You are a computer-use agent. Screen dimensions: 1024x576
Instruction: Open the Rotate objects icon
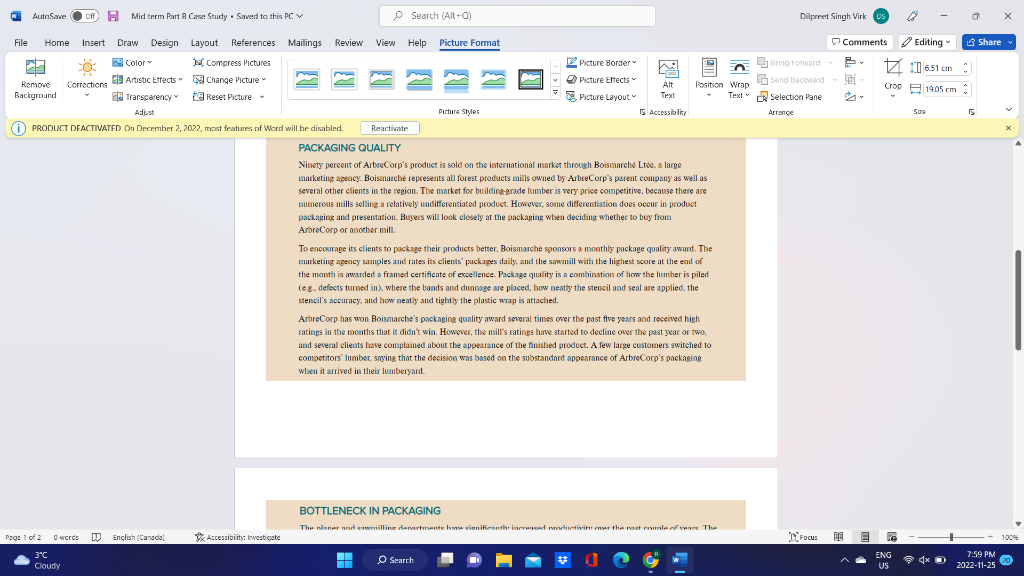coord(854,97)
